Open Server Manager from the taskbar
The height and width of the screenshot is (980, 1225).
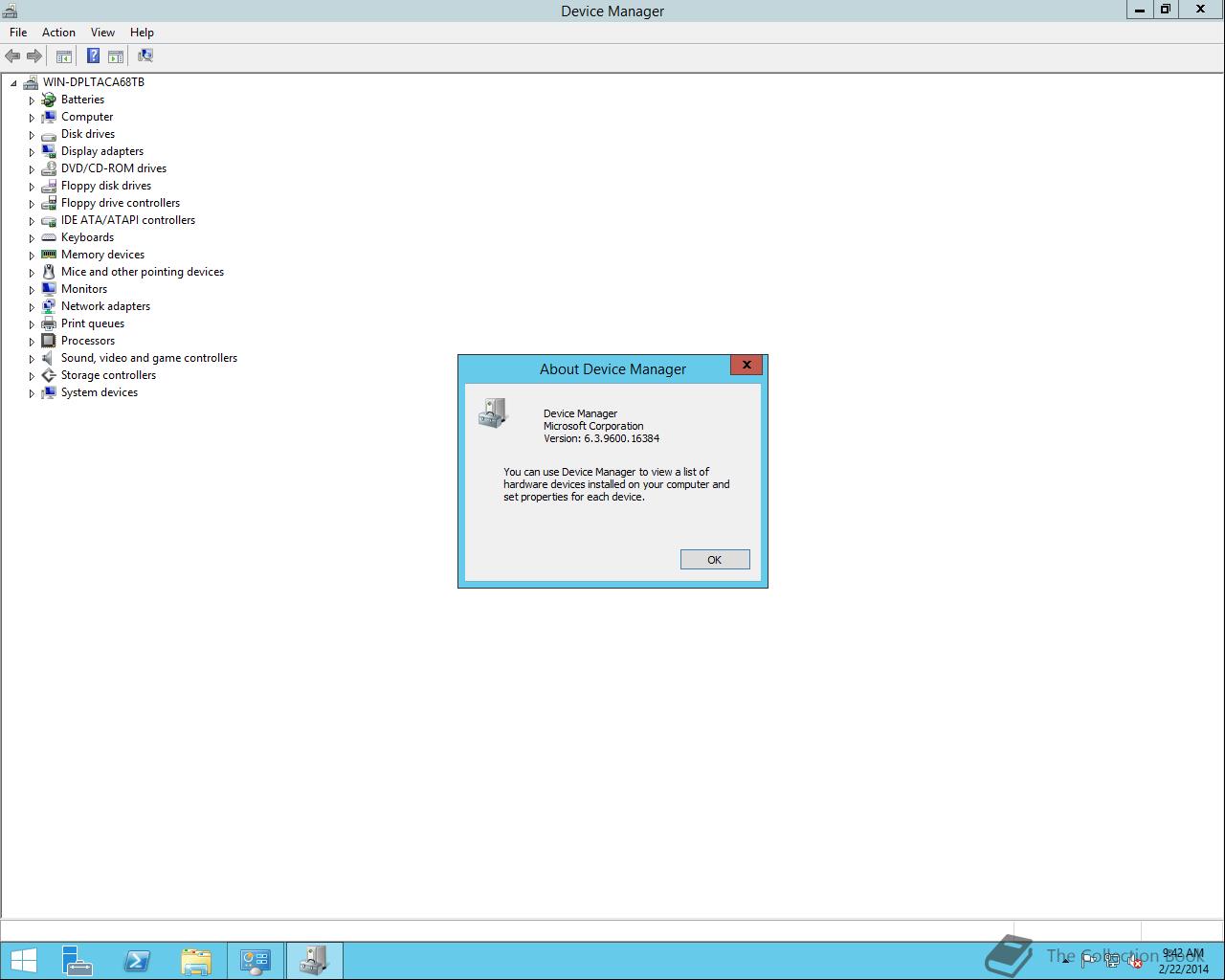click(78, 961)
